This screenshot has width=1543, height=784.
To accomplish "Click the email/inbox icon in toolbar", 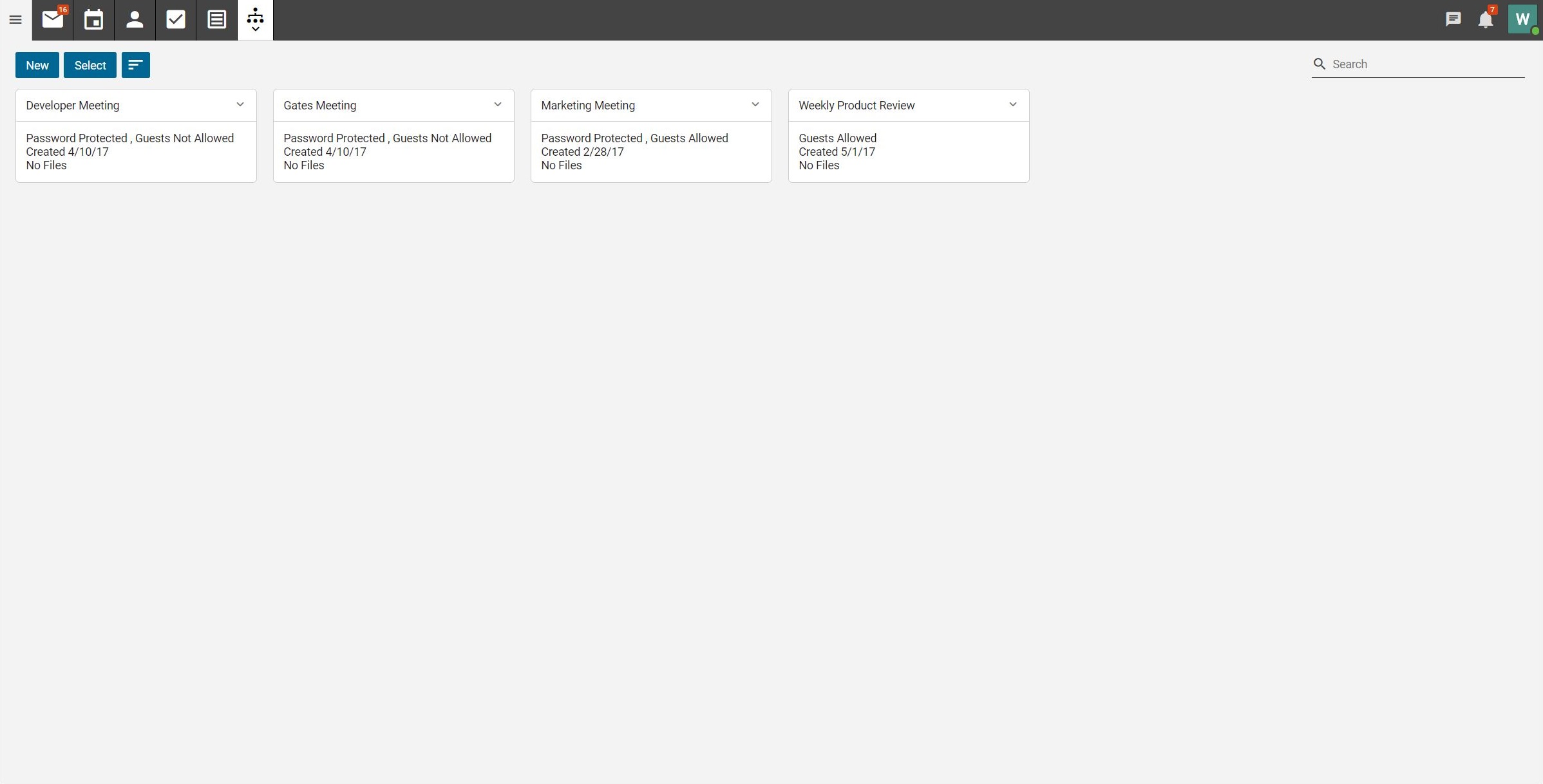I will (x=52, y=18).
